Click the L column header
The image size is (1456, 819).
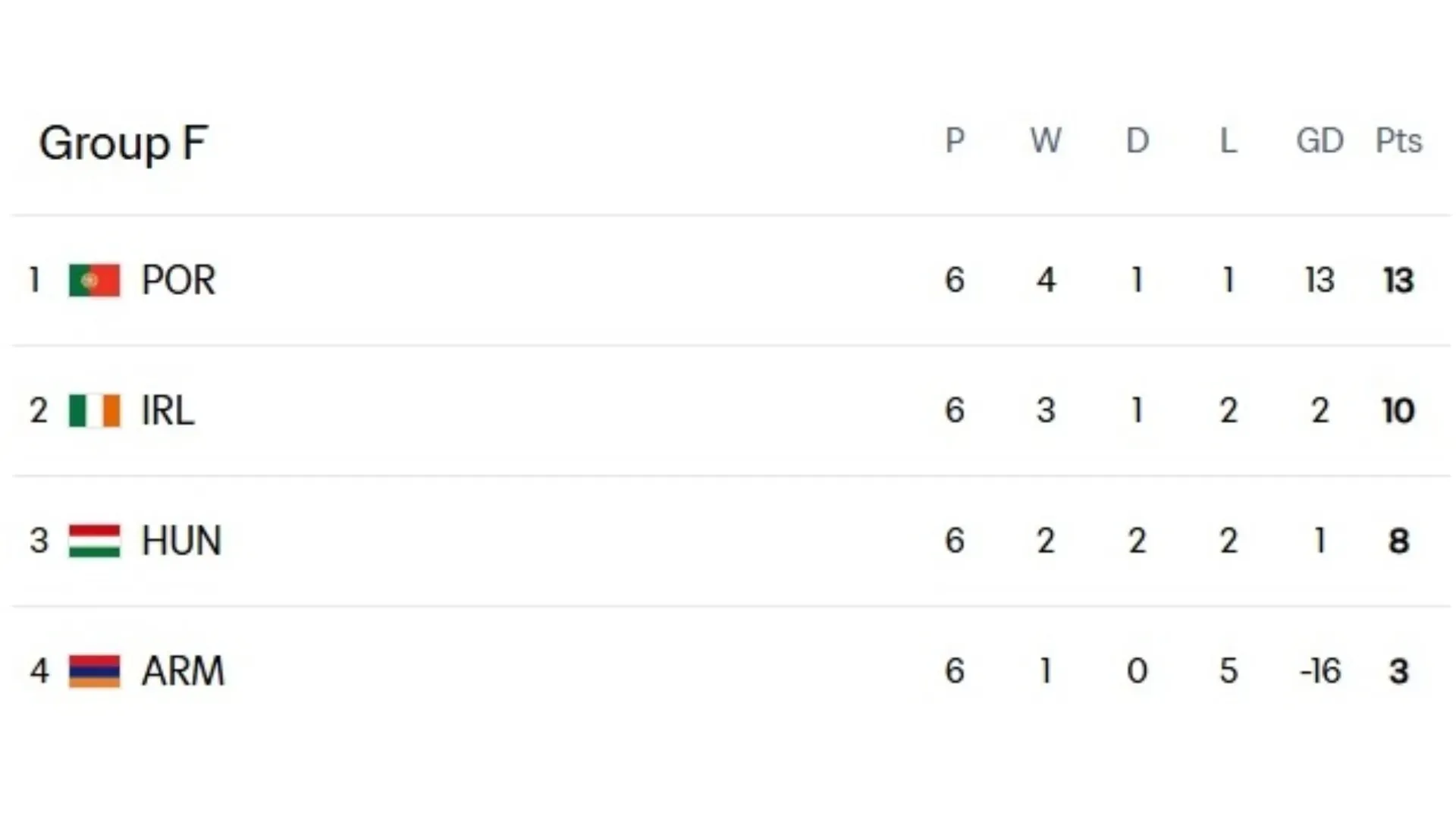[x=1228, y=141]
